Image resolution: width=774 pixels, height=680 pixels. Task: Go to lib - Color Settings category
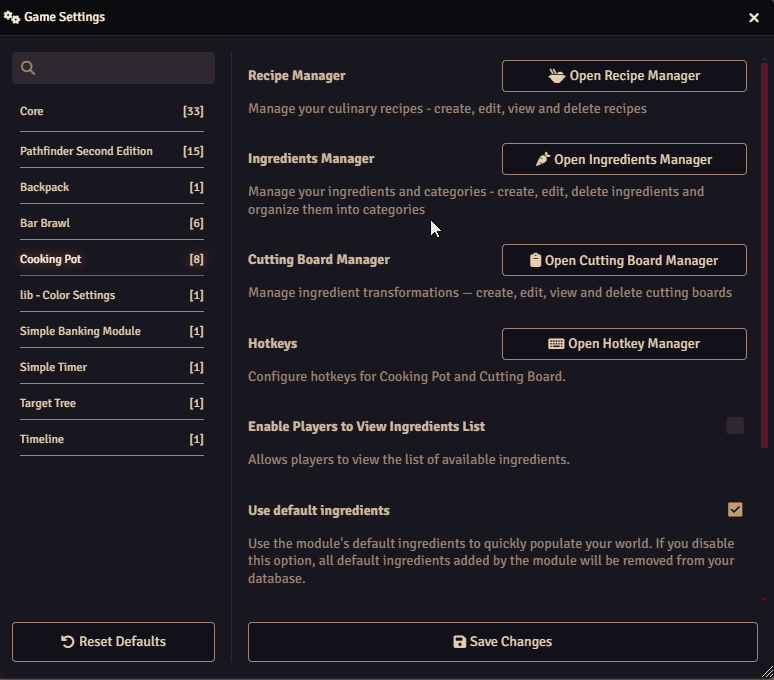pyautogui.click(x=67, y=295)
